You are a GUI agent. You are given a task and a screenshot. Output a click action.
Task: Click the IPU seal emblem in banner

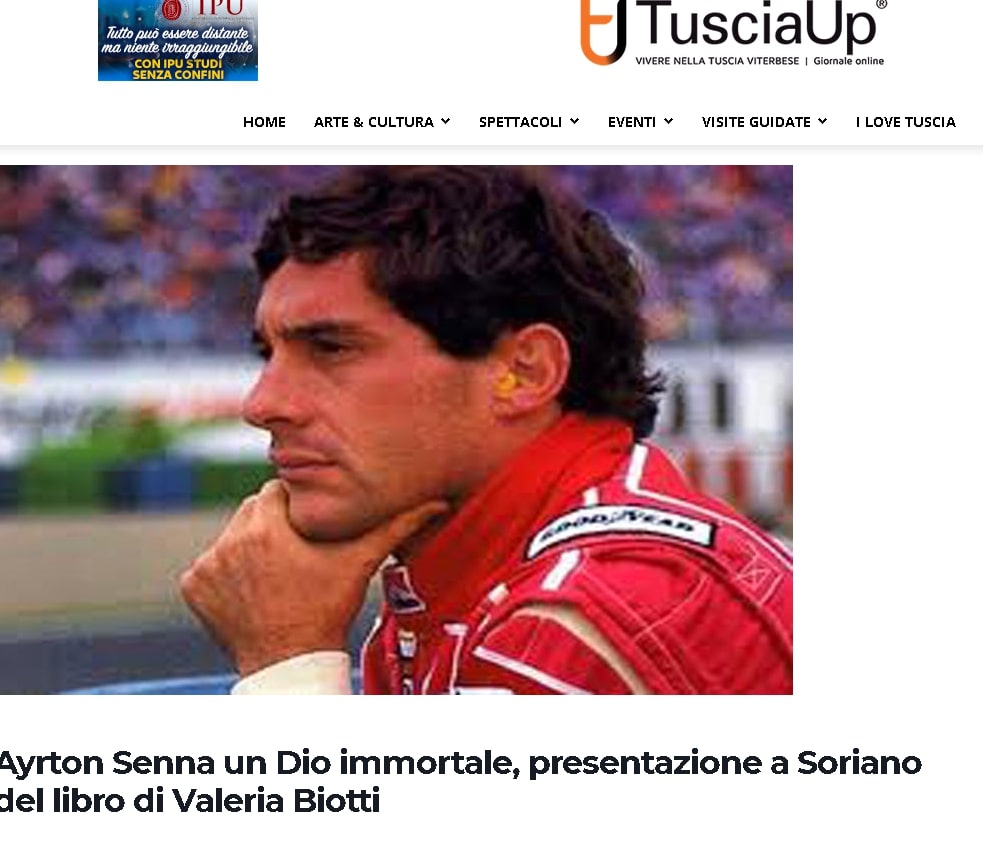click(172, 9)
